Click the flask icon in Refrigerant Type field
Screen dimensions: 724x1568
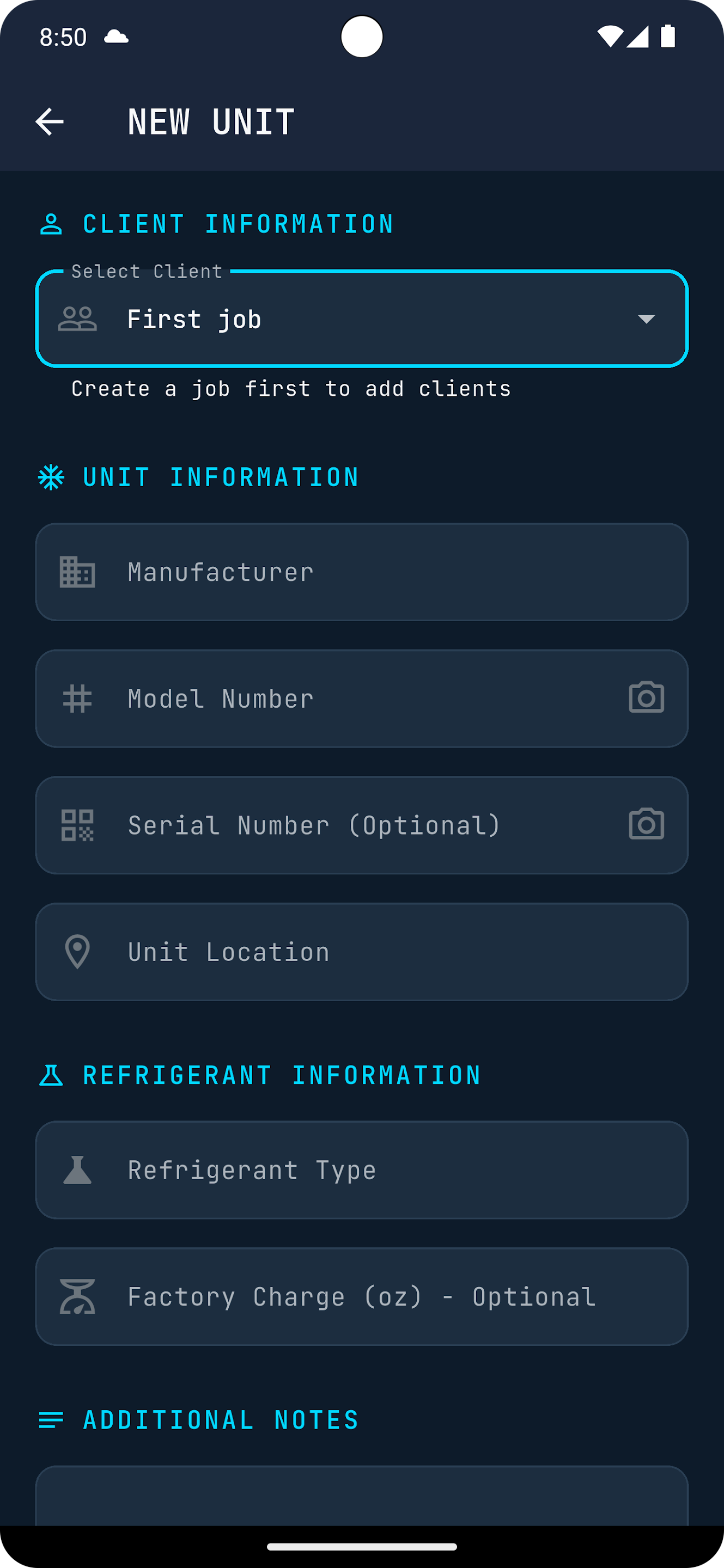click(x=78, y=1169)
